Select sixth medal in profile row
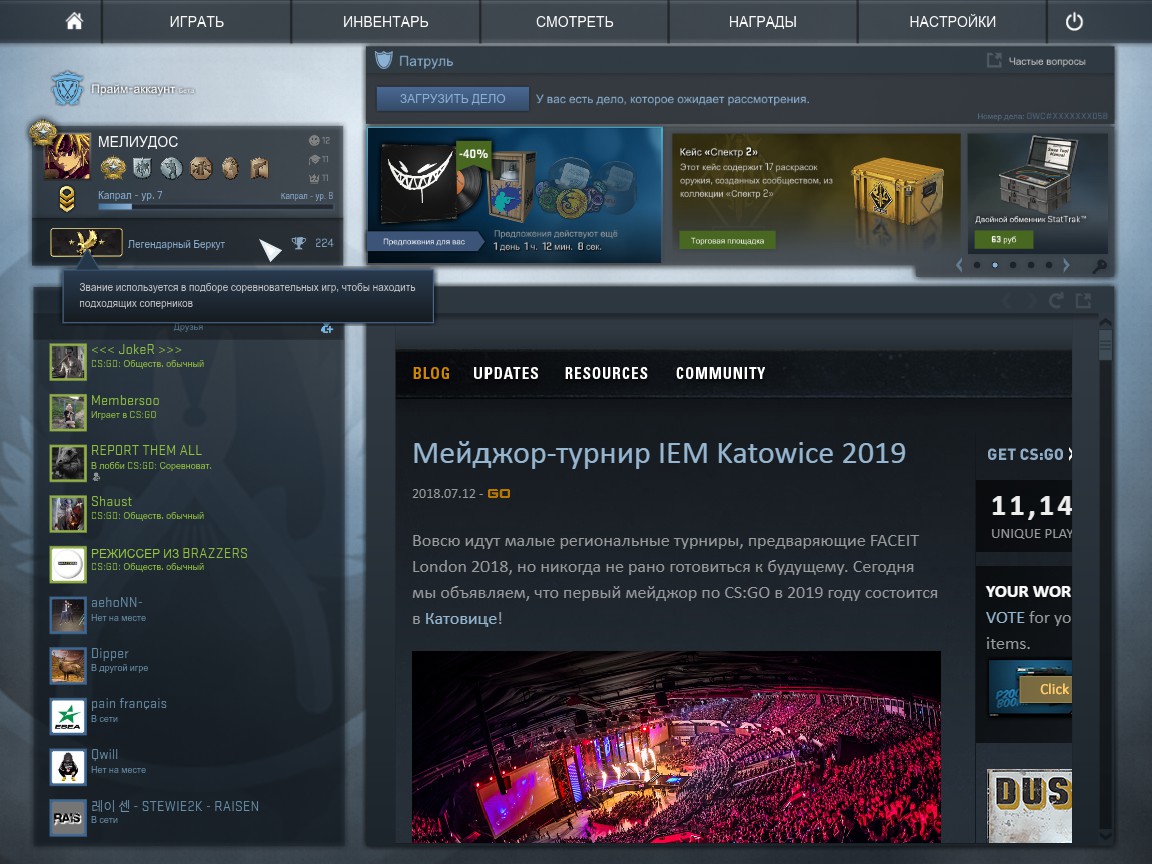Screen dimensions: 1152x864 pos(259,168)
